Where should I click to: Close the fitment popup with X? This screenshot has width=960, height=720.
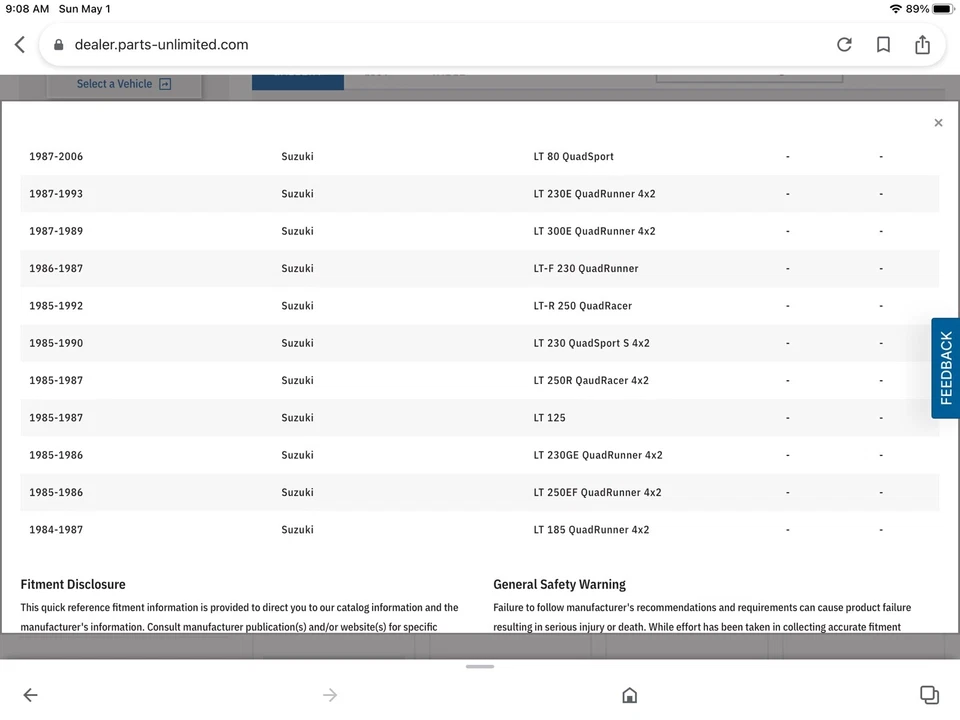point(939,123)
